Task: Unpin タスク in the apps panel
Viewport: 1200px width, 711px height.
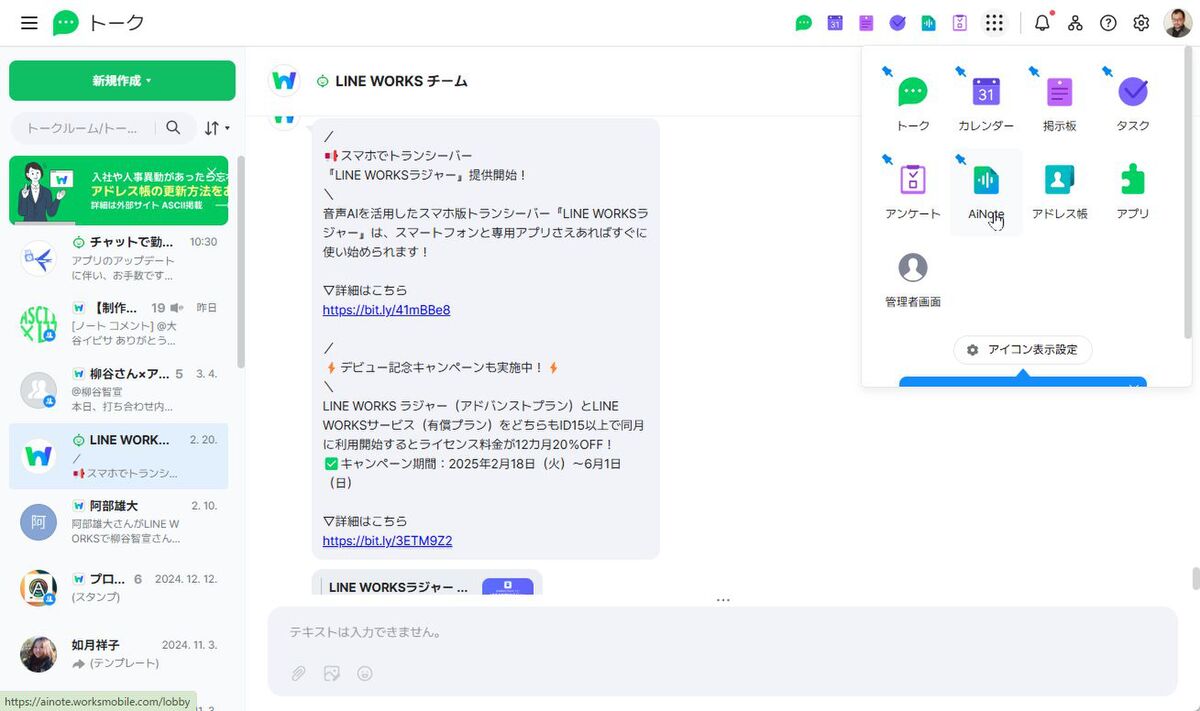Action: tap(1107, 72)
